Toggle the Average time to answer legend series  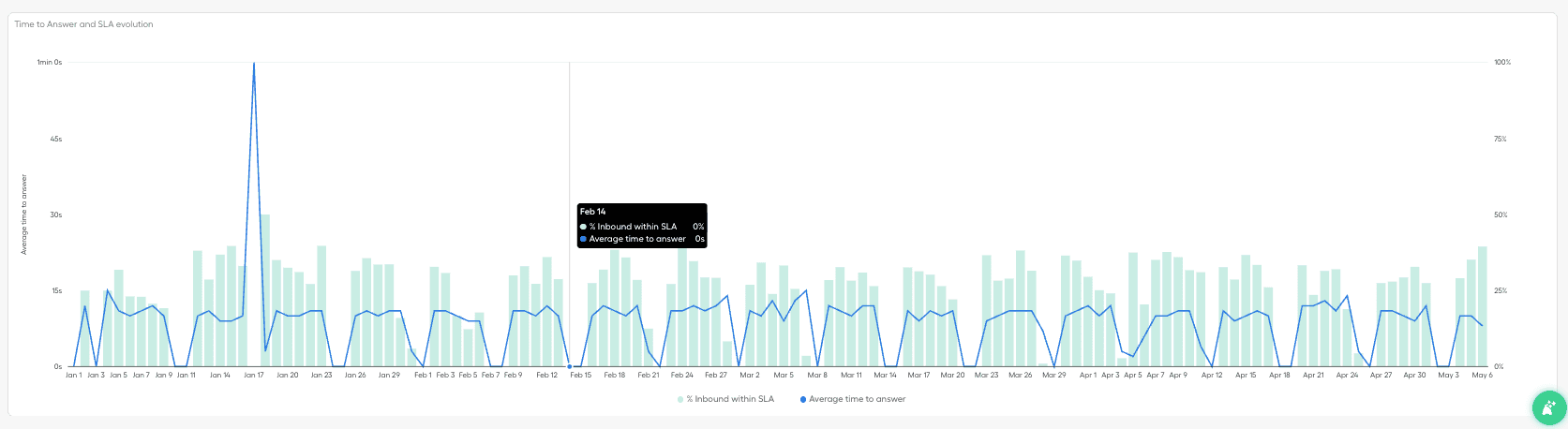tap(853, 399)
